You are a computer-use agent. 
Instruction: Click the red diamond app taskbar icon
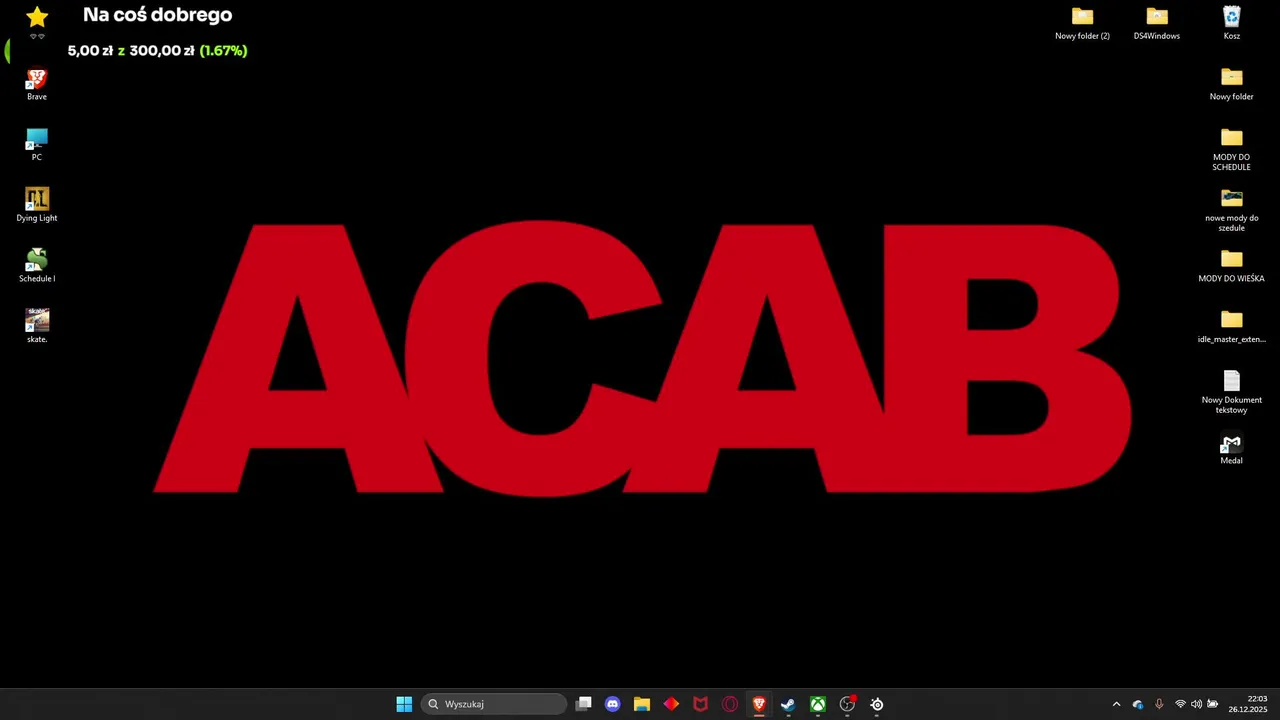point(671,704)
